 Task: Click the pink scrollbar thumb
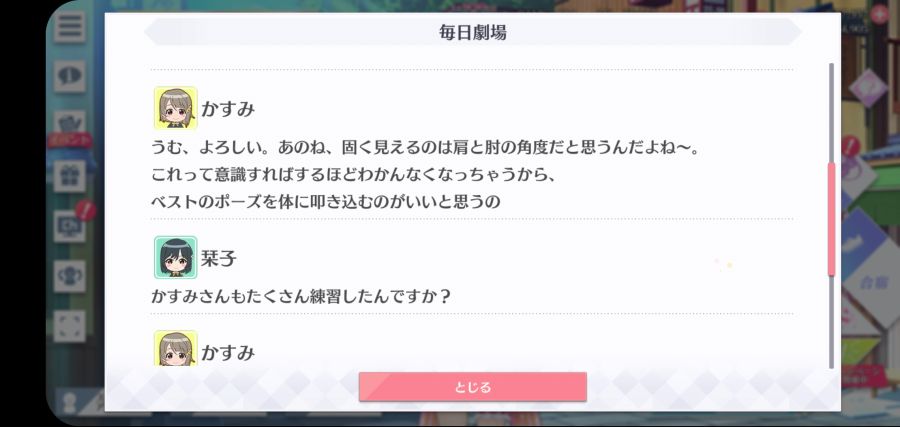tap(831, 219)
